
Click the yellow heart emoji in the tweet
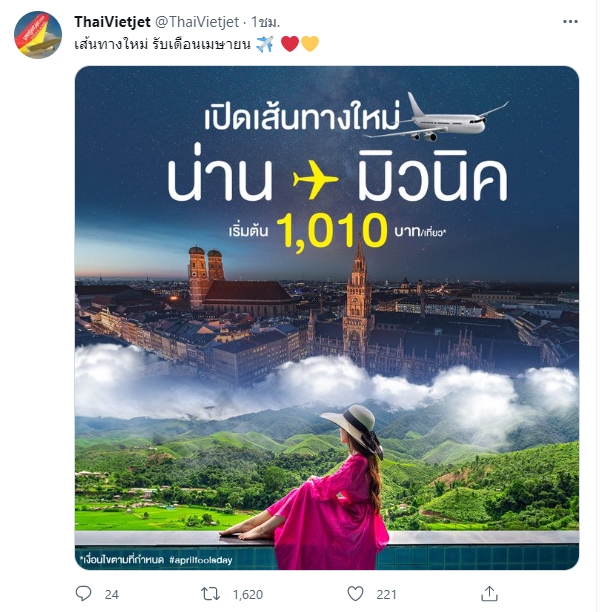310,44
